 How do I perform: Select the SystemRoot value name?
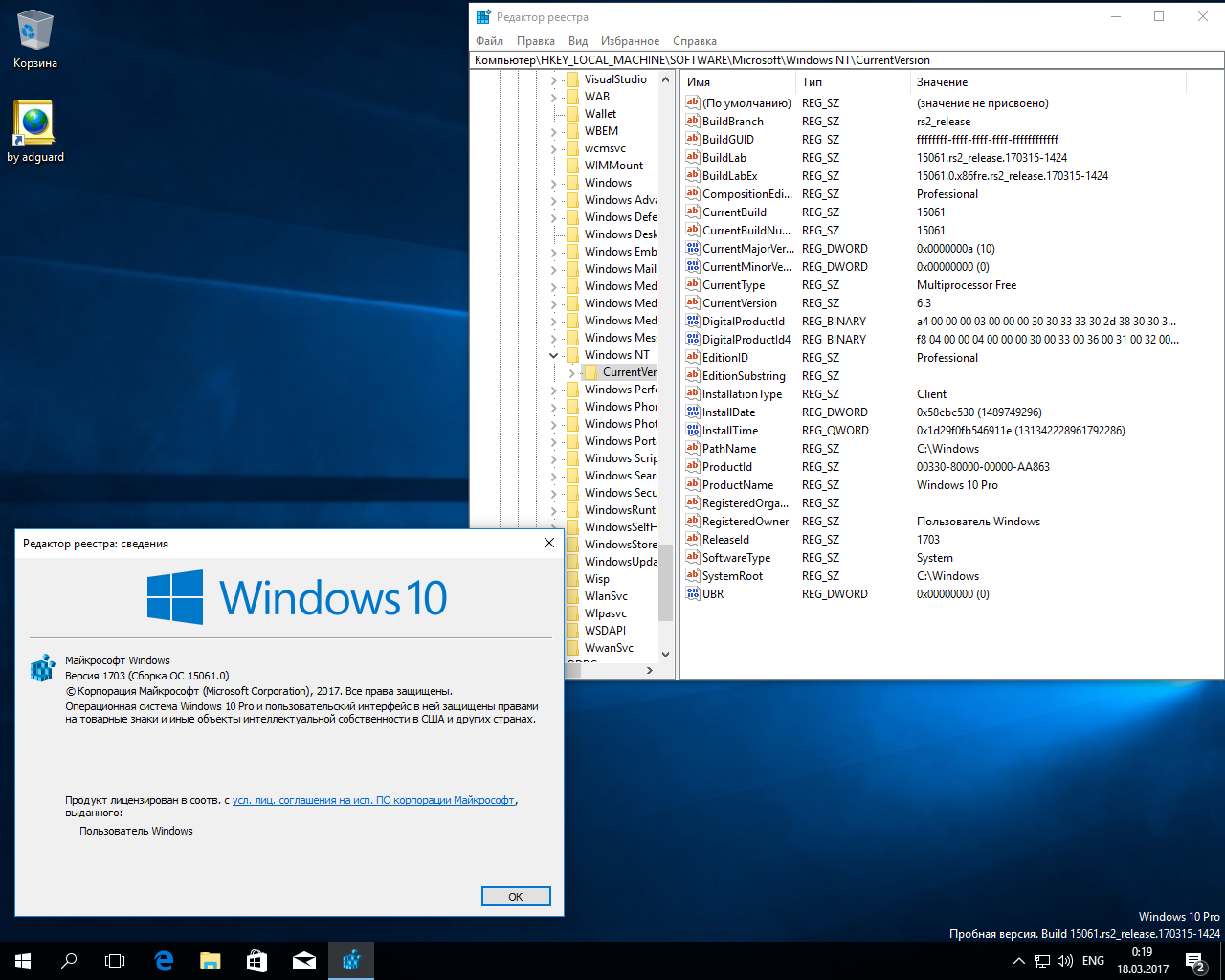click(733, 576)
